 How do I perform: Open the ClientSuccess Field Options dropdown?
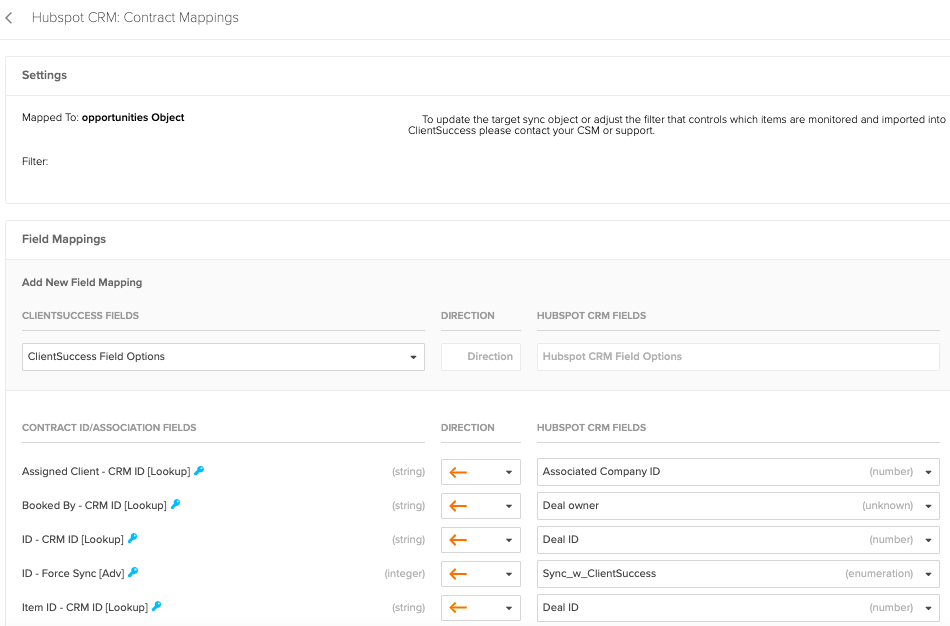(x=223, y=357)
